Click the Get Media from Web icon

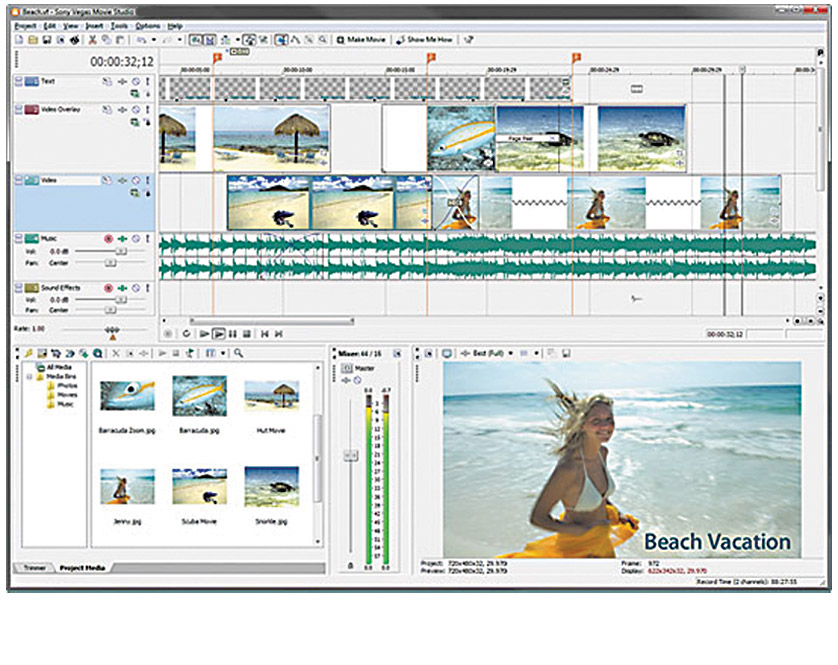[98, 353]
